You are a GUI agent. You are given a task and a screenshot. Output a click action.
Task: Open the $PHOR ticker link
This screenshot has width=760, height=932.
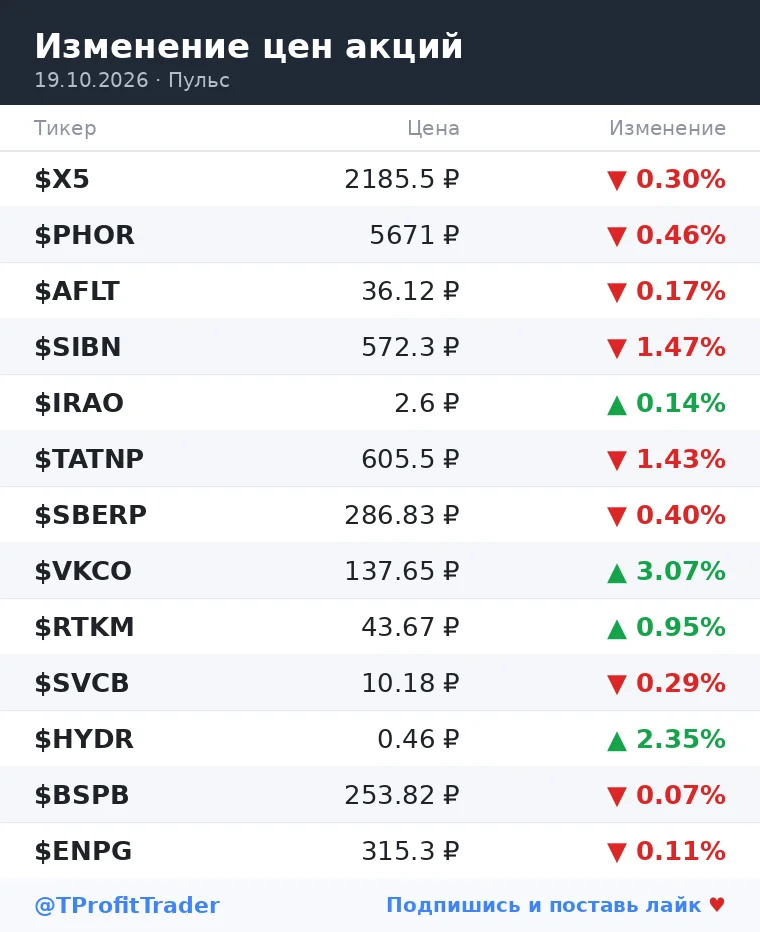click(84, 235)
